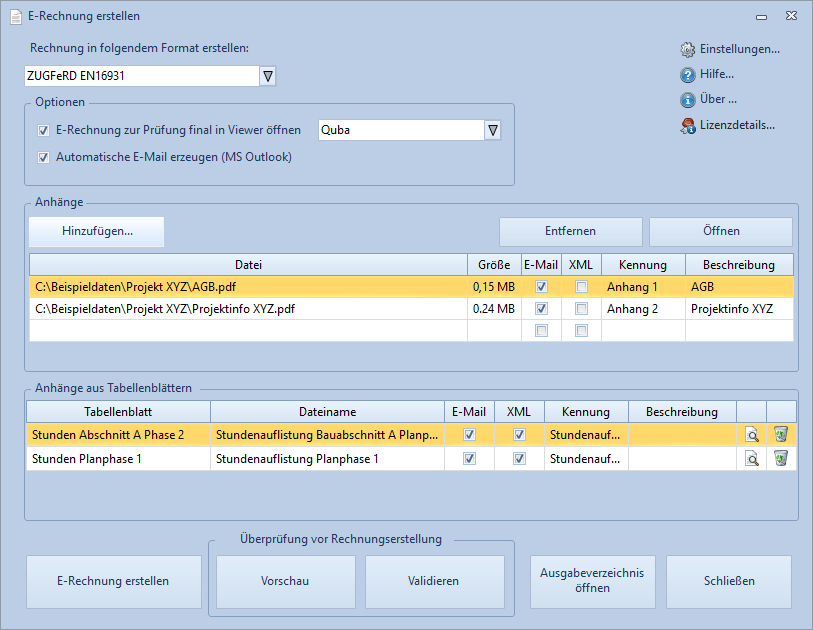Click the Tabellenblatt column header
Screen dimensions: 813x630
click(118, 412)
